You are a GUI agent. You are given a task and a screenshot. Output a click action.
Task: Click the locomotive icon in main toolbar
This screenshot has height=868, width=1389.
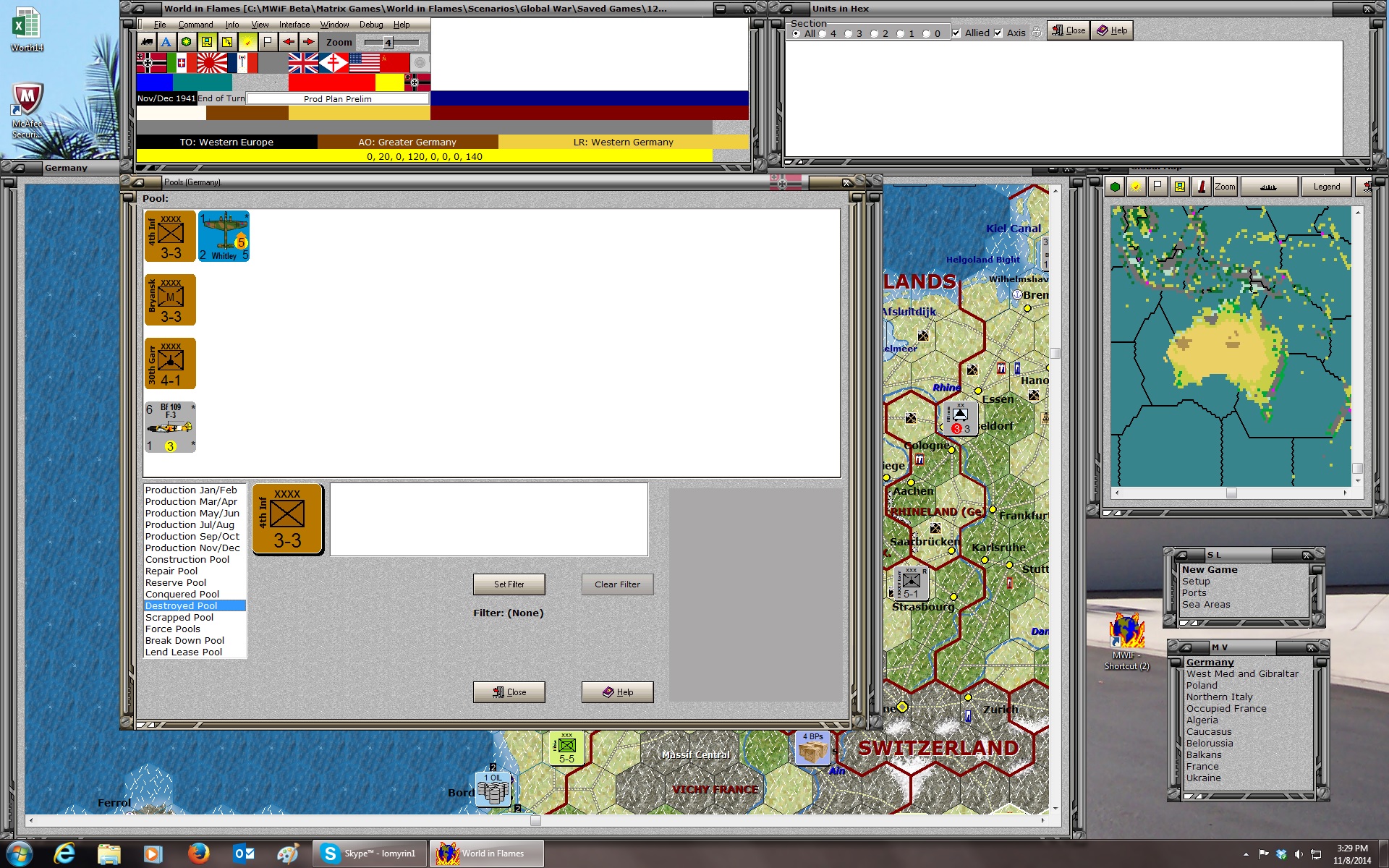click(147, 42)
